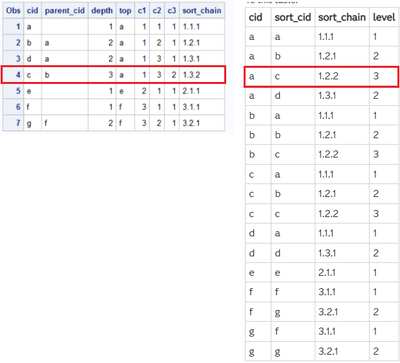
Task: Click the depth column header
Action: [102, 11]
